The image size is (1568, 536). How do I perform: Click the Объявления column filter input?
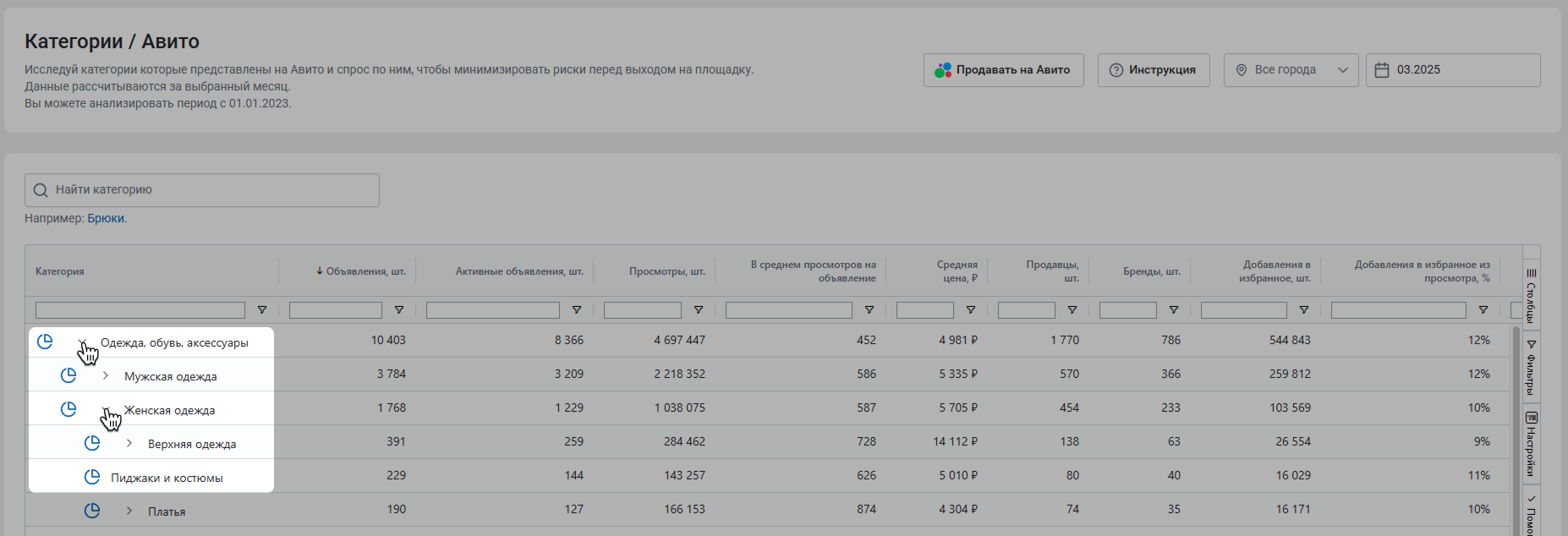(x=336, y=310)
